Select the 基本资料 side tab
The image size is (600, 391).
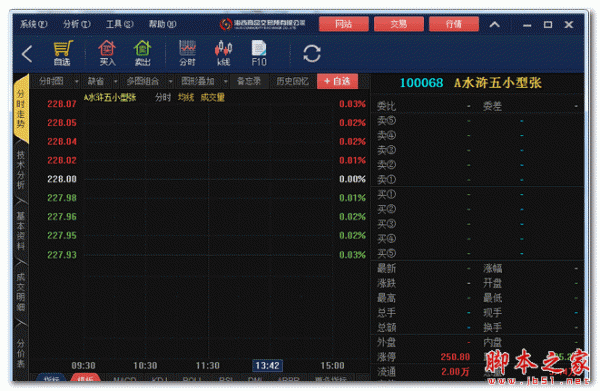coord(21,231)
